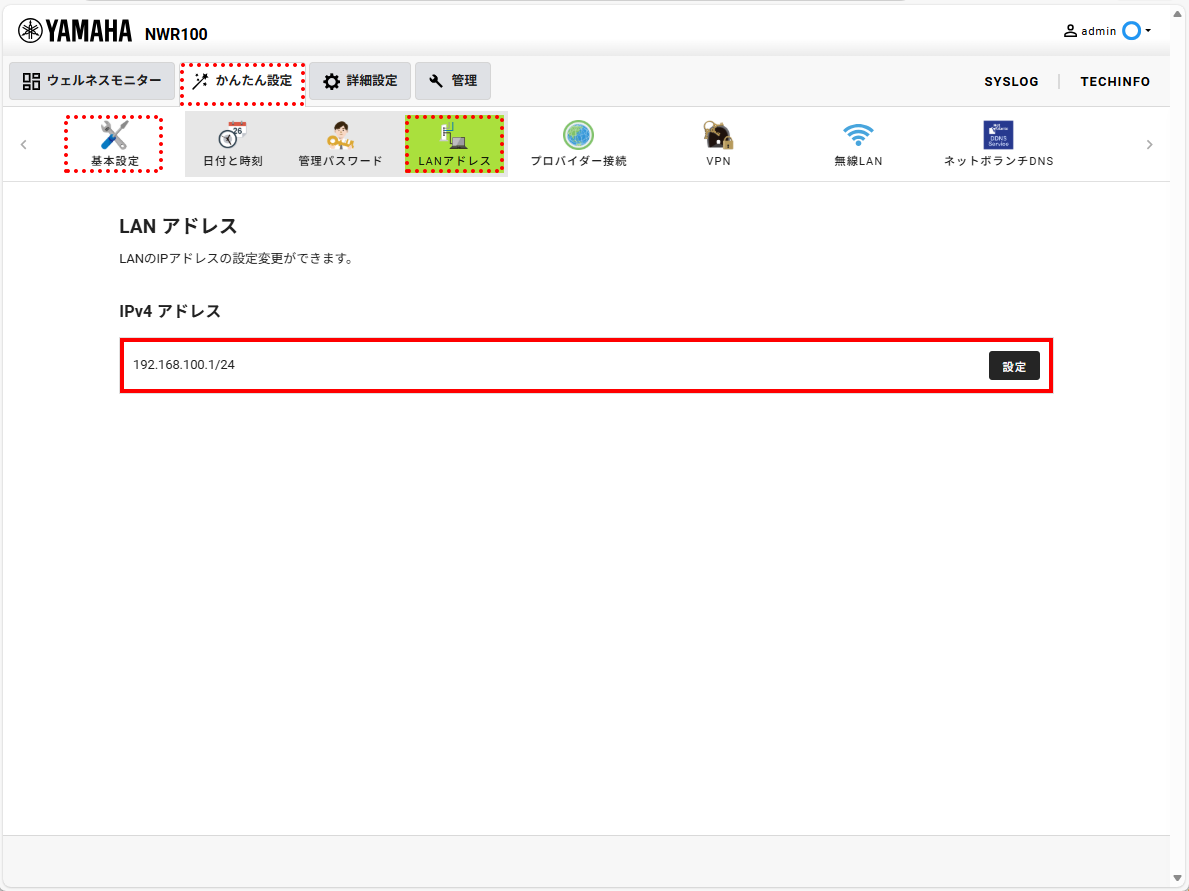The width and height of the screenshot is (1189, 891).
Task: Open 管理パスワード key icon
Action: pos(340,135)
